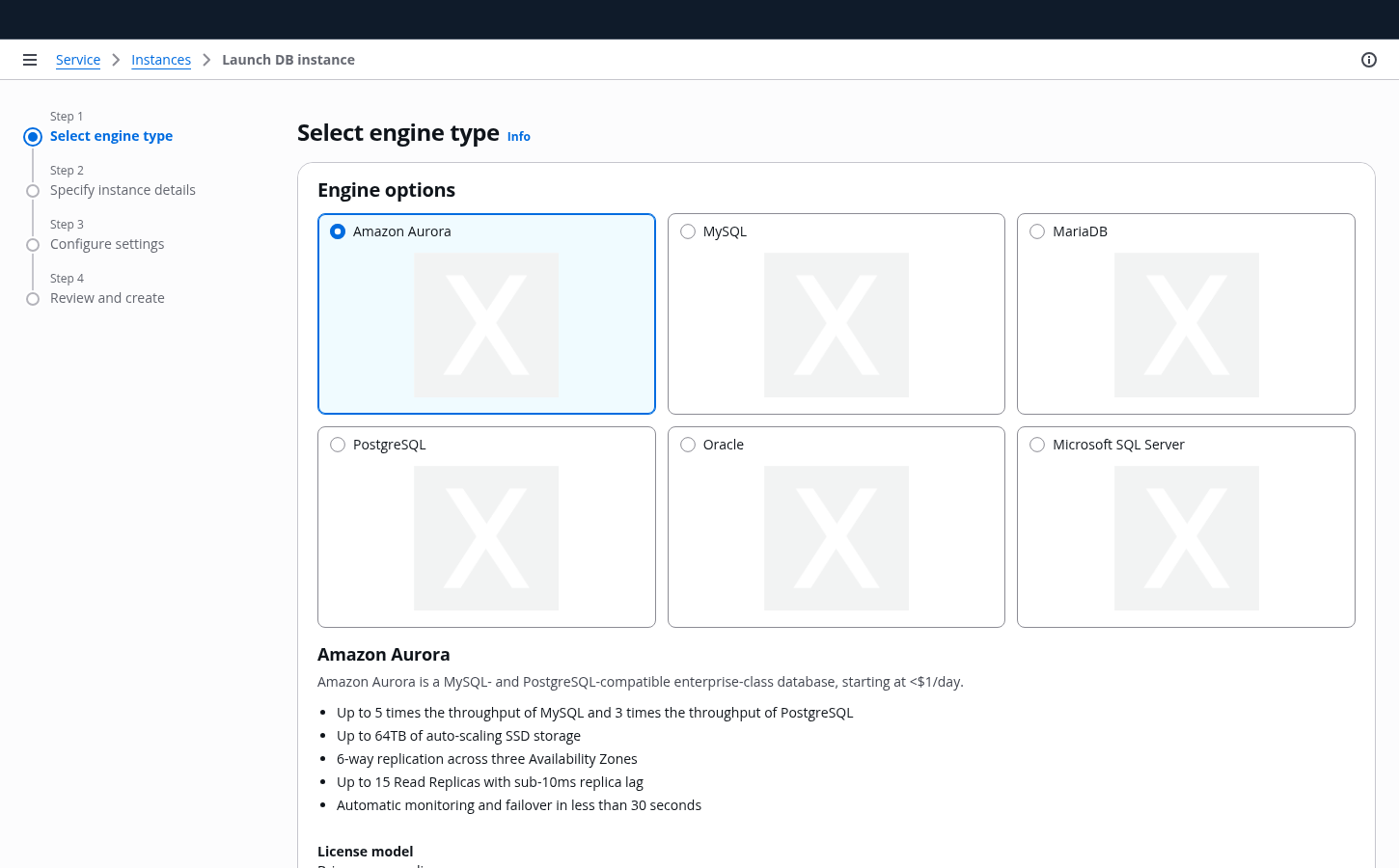This screenshot has height=868, width=1399.
Task: Click the PostgreSQL engine logo image
Action: (x=486, y=538)
